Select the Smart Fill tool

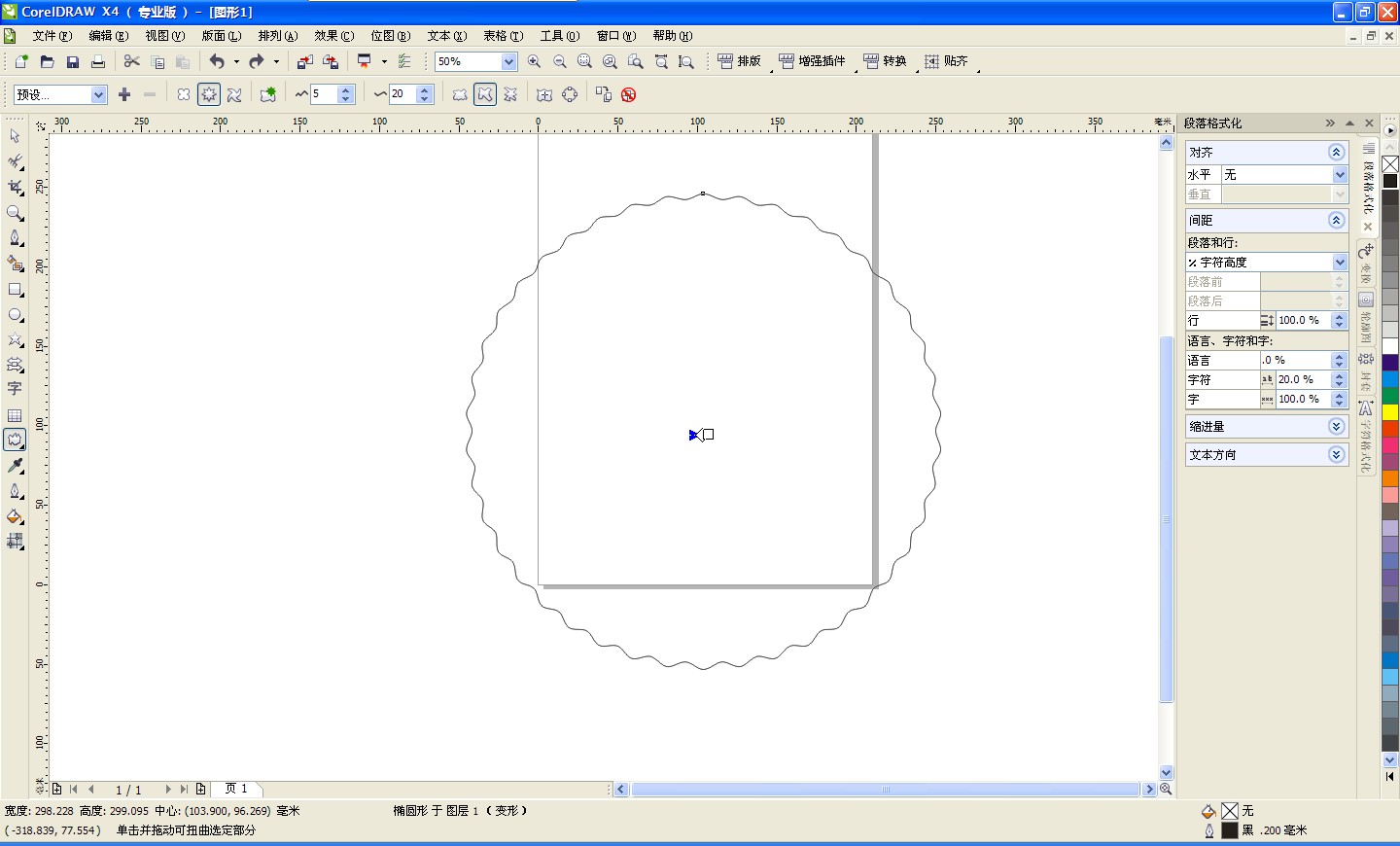pyautogui.click(x=15, y=264)
